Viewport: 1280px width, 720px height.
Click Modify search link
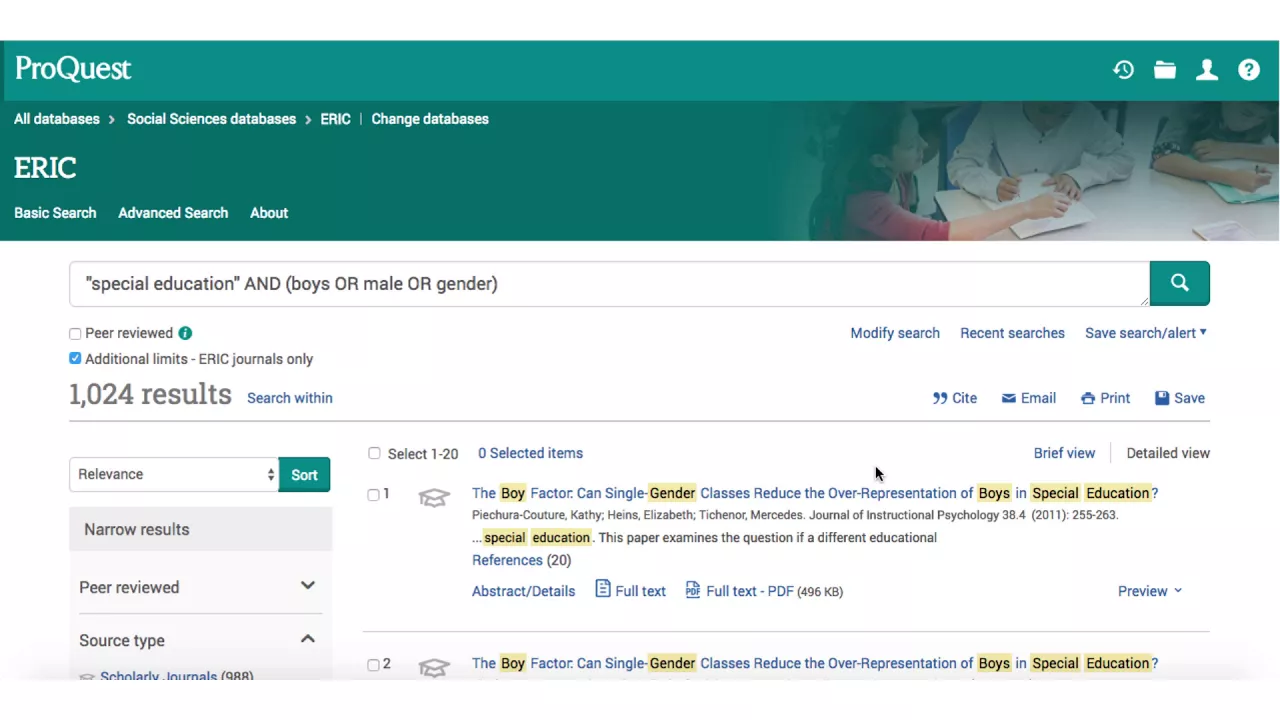point(895,333)
